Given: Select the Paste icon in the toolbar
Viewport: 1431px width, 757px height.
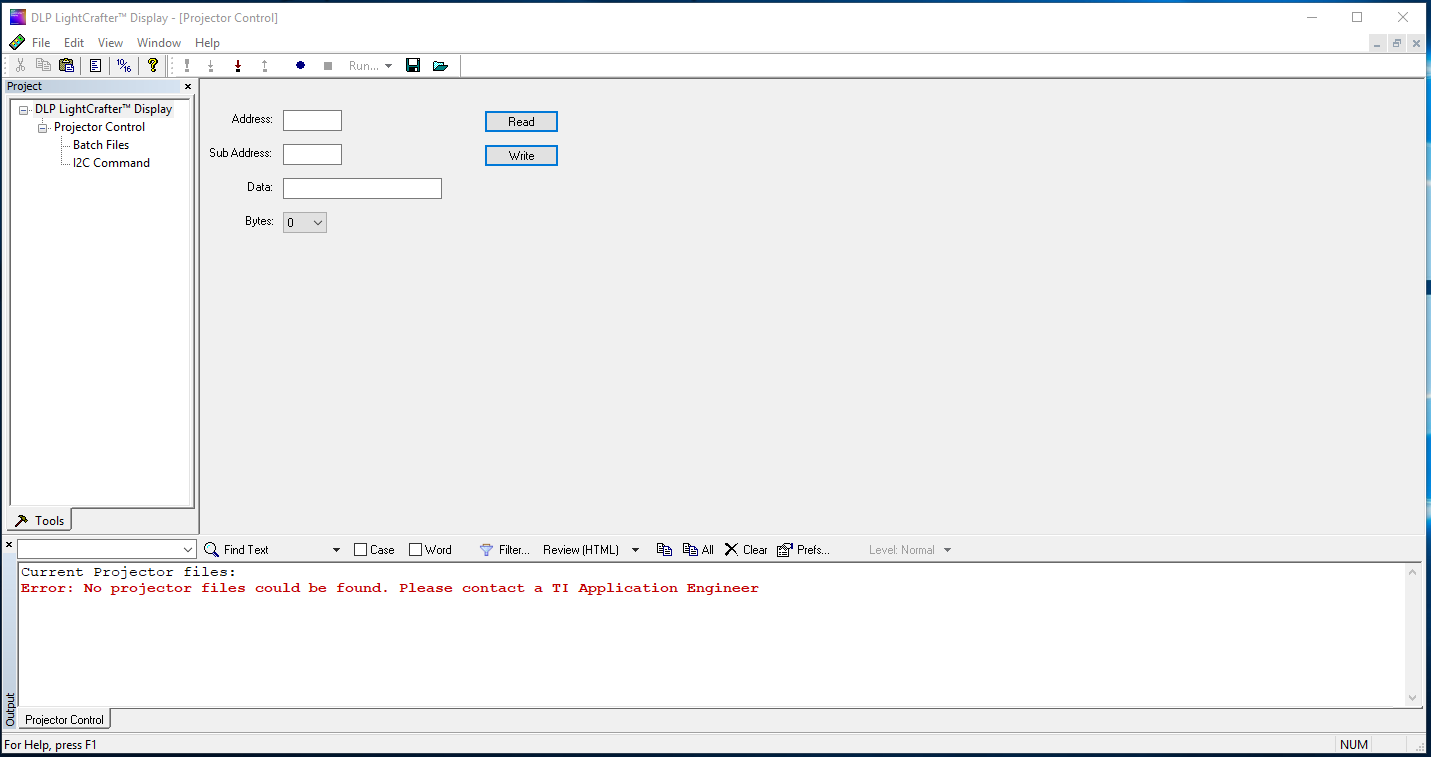Looking at the screenshot, I should pyautogui.click(x=66, y=65).
